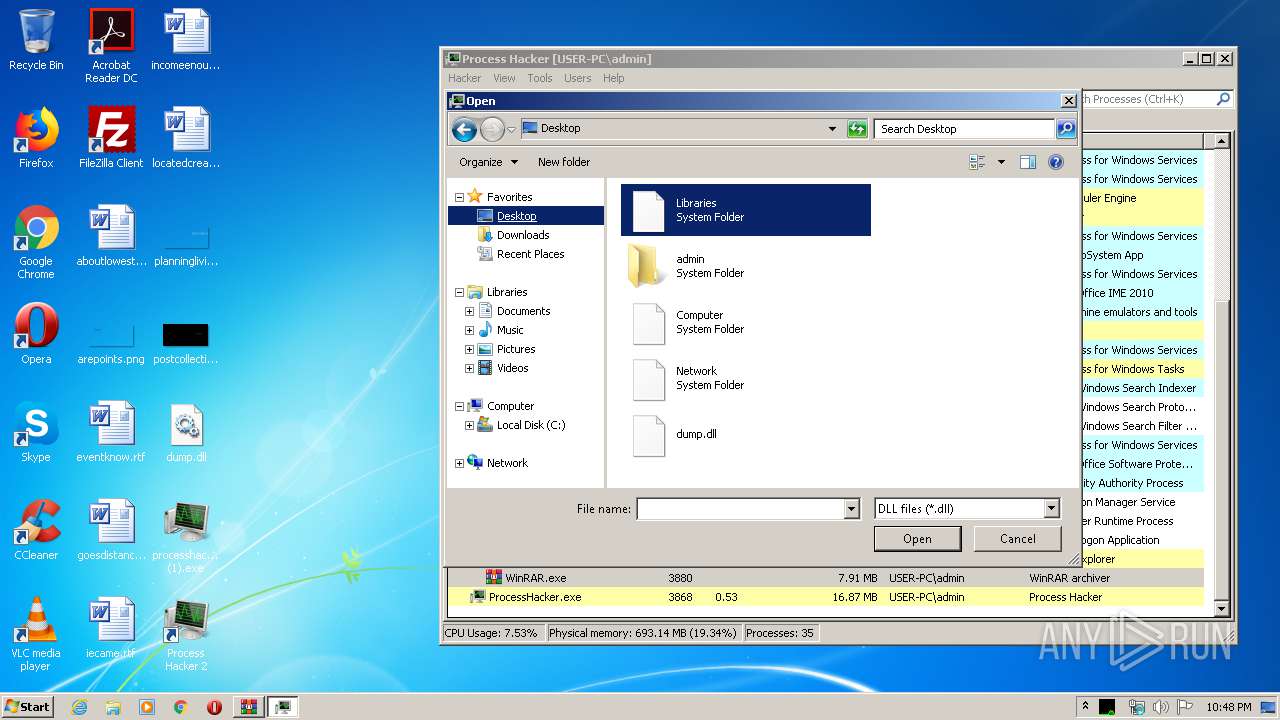This screenshot has width=1280, height=720.
Task: Click the volume icon in system tray
Action: (1161, 707)
